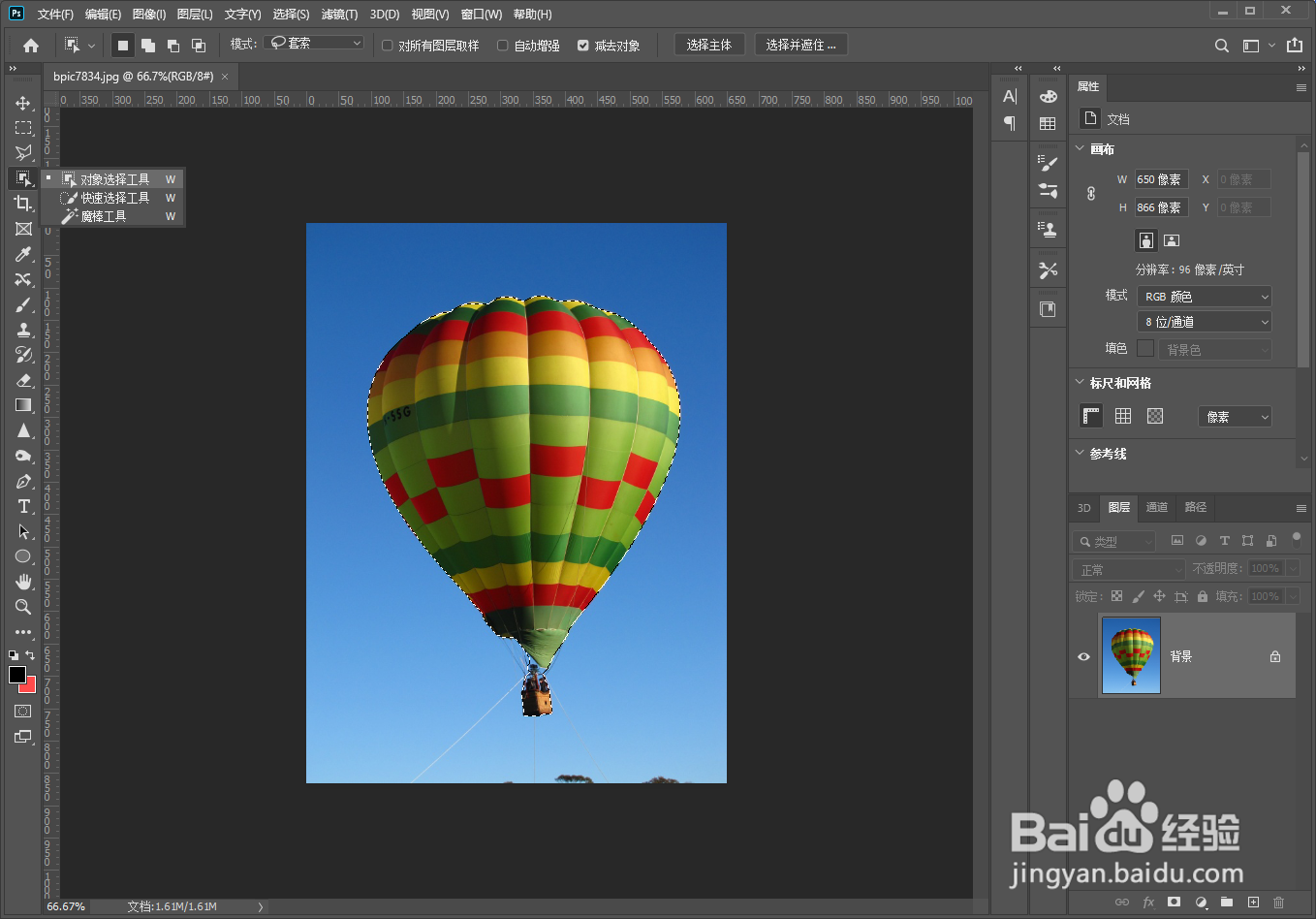Switch to the Channels tab

(1157, 507)
